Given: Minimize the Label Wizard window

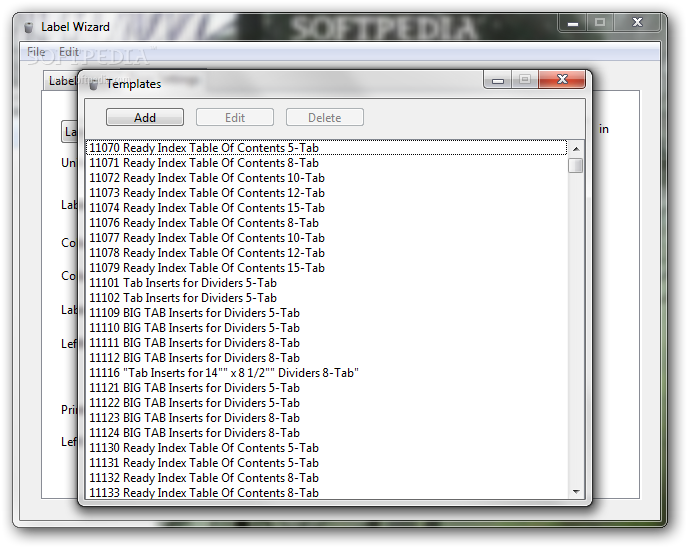Looking at the screenshot, I should (x=573, y=23).
